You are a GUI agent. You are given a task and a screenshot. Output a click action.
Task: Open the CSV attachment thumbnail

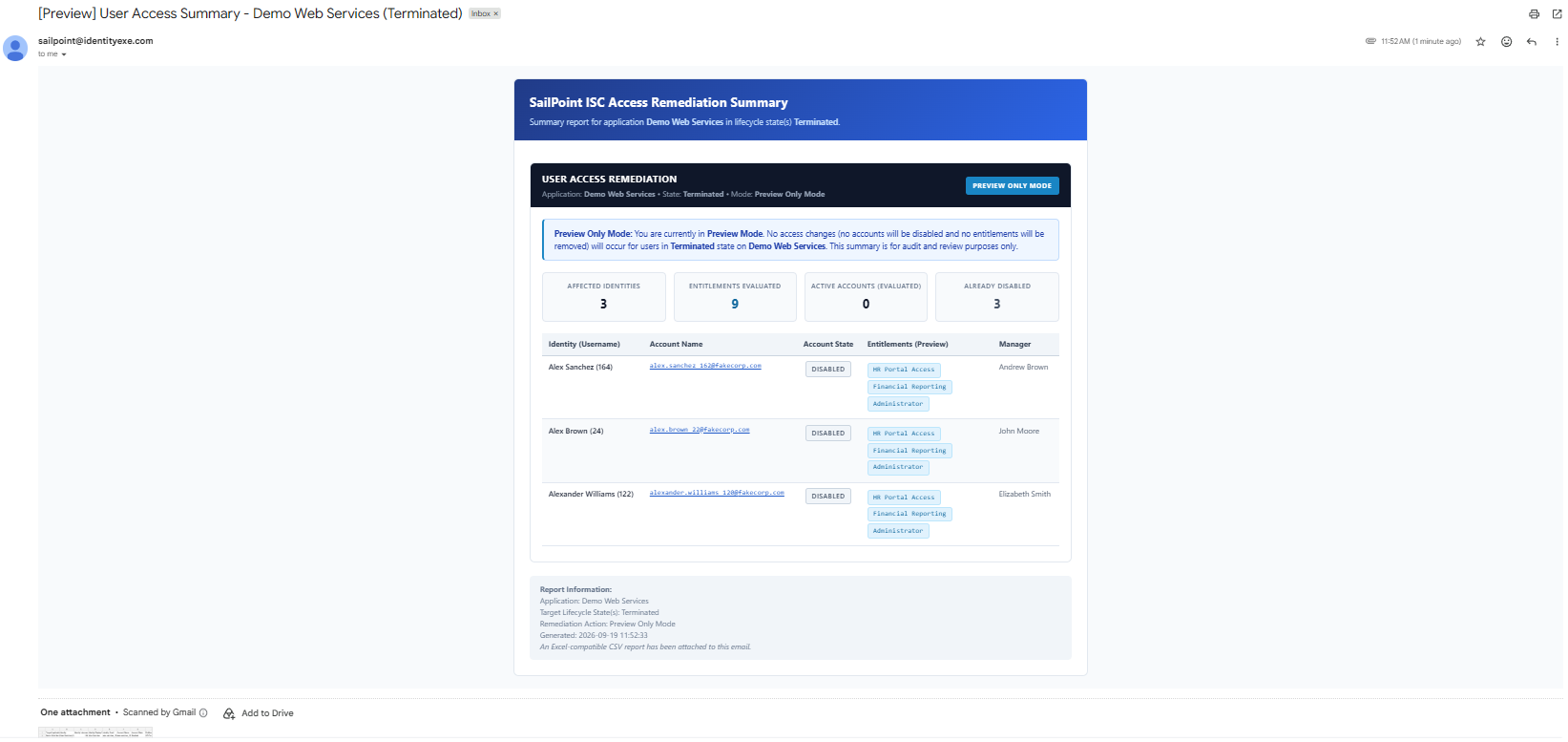[x=95, y=732]
